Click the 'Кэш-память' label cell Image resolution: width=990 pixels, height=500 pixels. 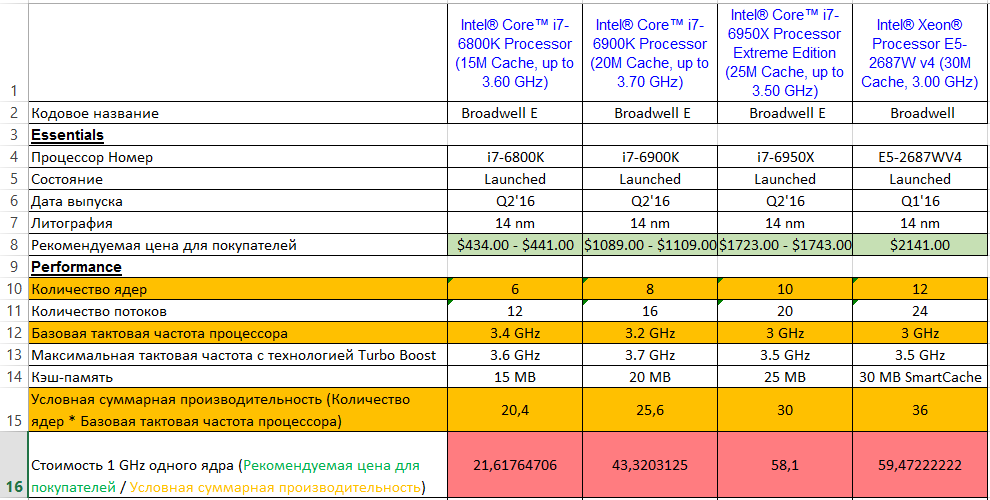pyautogui.click(x=238, y=378)
